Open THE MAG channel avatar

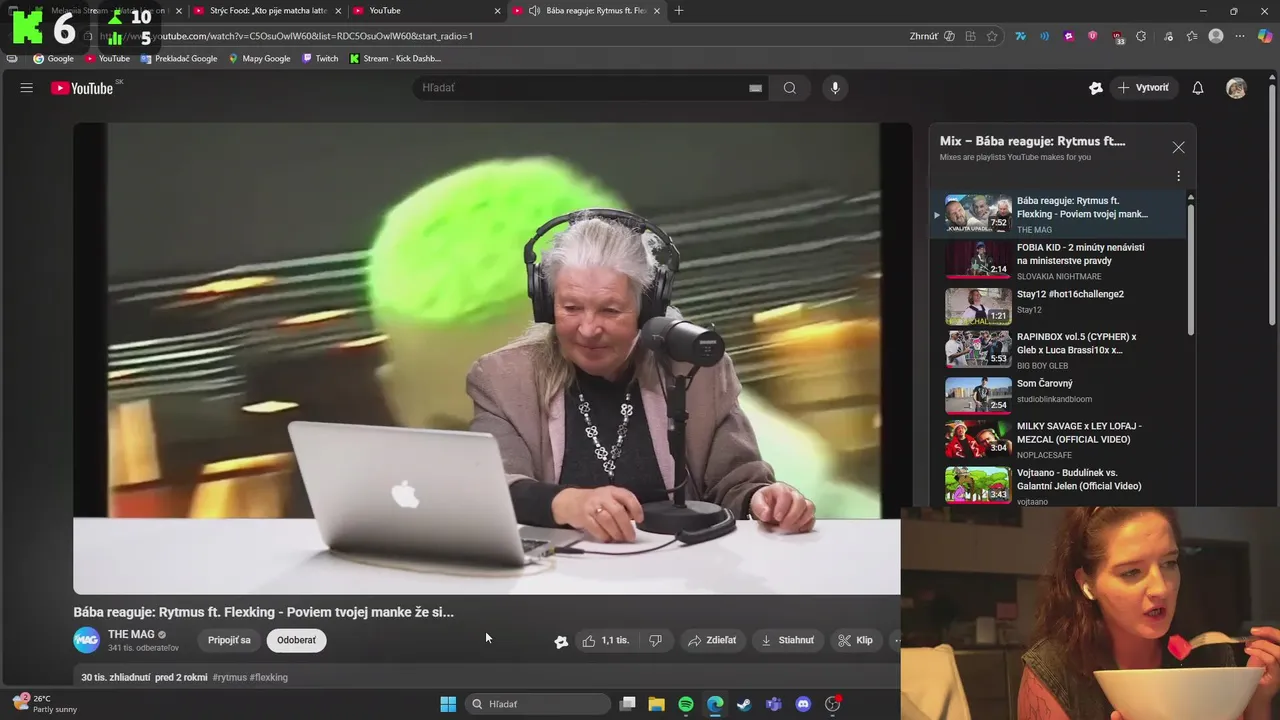coord(87,640)
